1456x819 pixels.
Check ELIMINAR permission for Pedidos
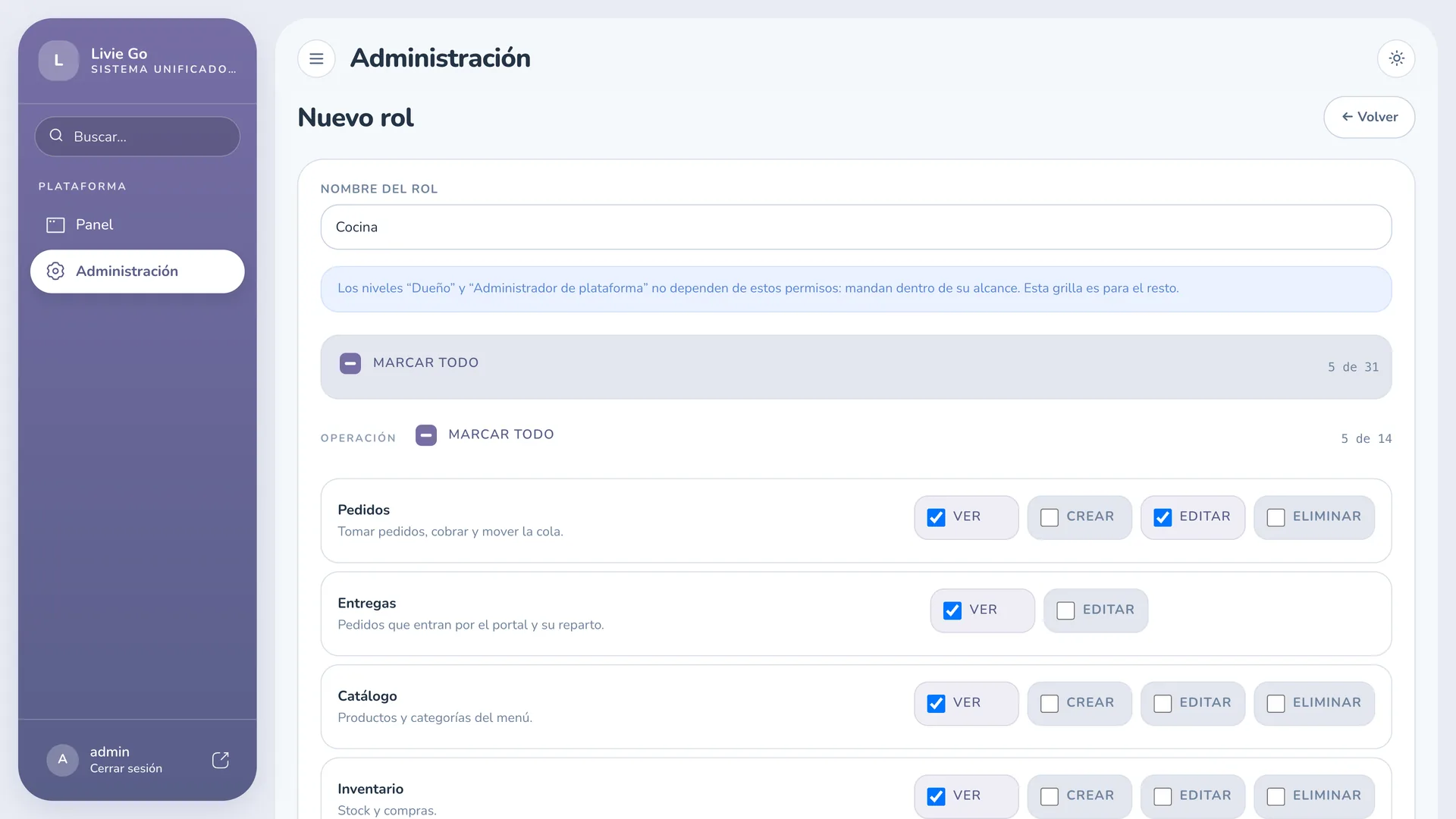(1276, 517)
